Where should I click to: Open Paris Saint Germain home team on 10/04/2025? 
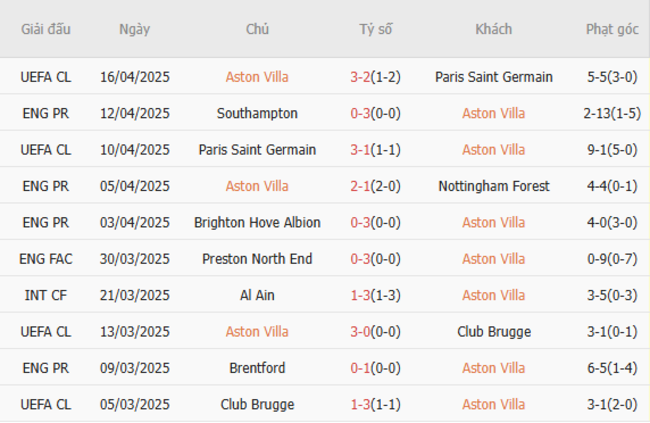[x=257, y=150]
